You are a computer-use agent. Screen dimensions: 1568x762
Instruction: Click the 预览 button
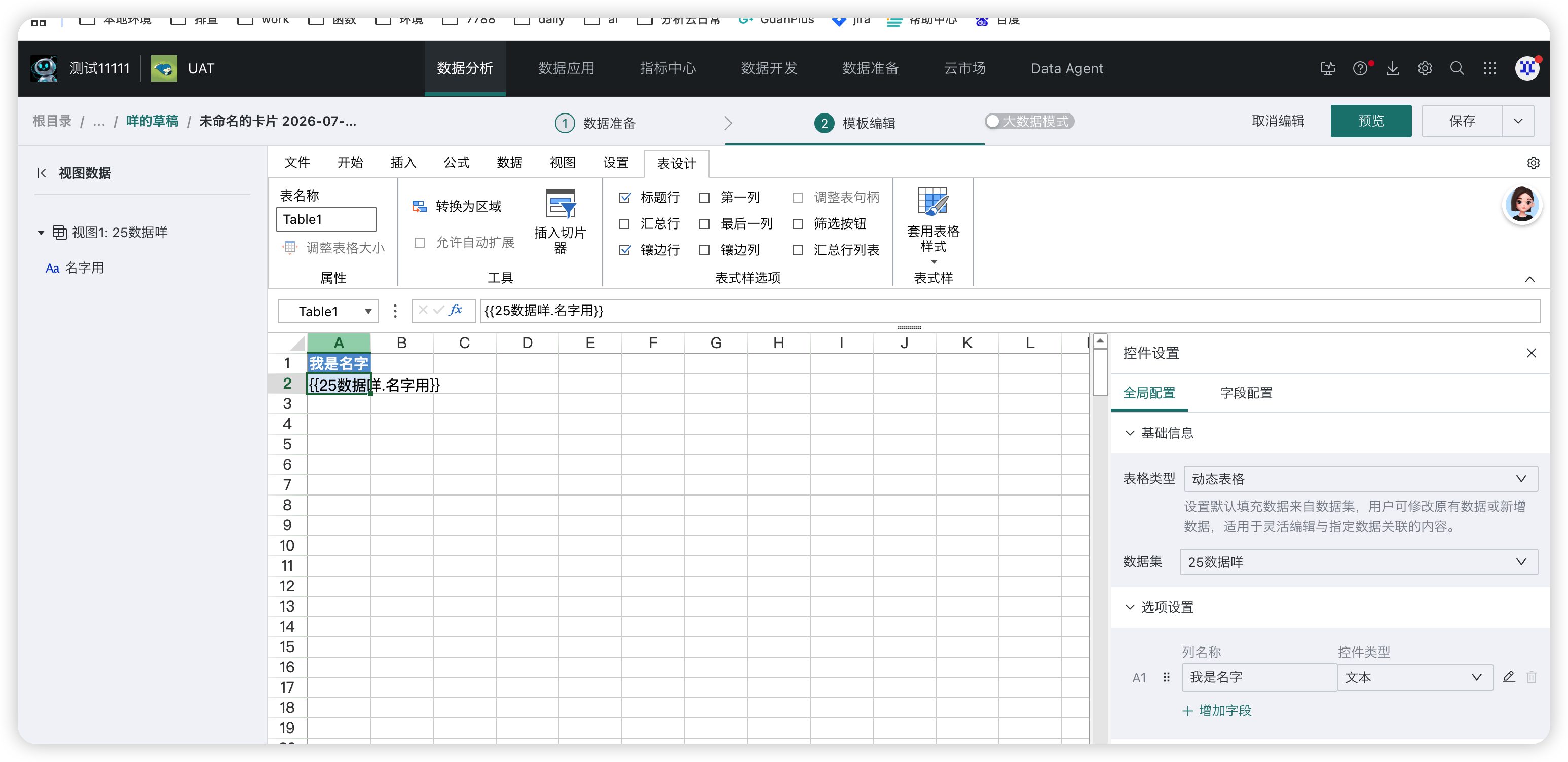1371,121
